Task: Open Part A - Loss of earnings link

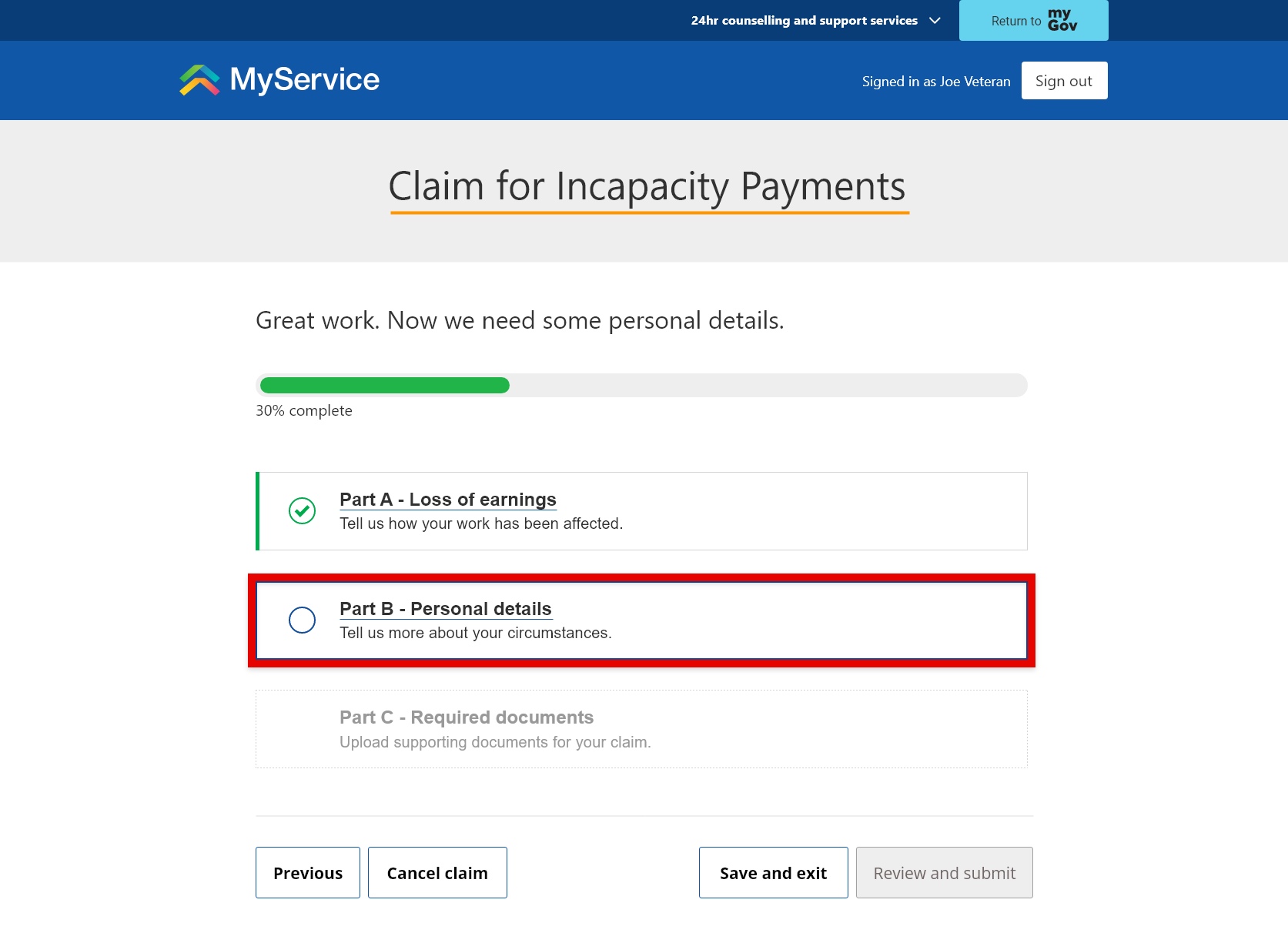Action: coord(448,500)
